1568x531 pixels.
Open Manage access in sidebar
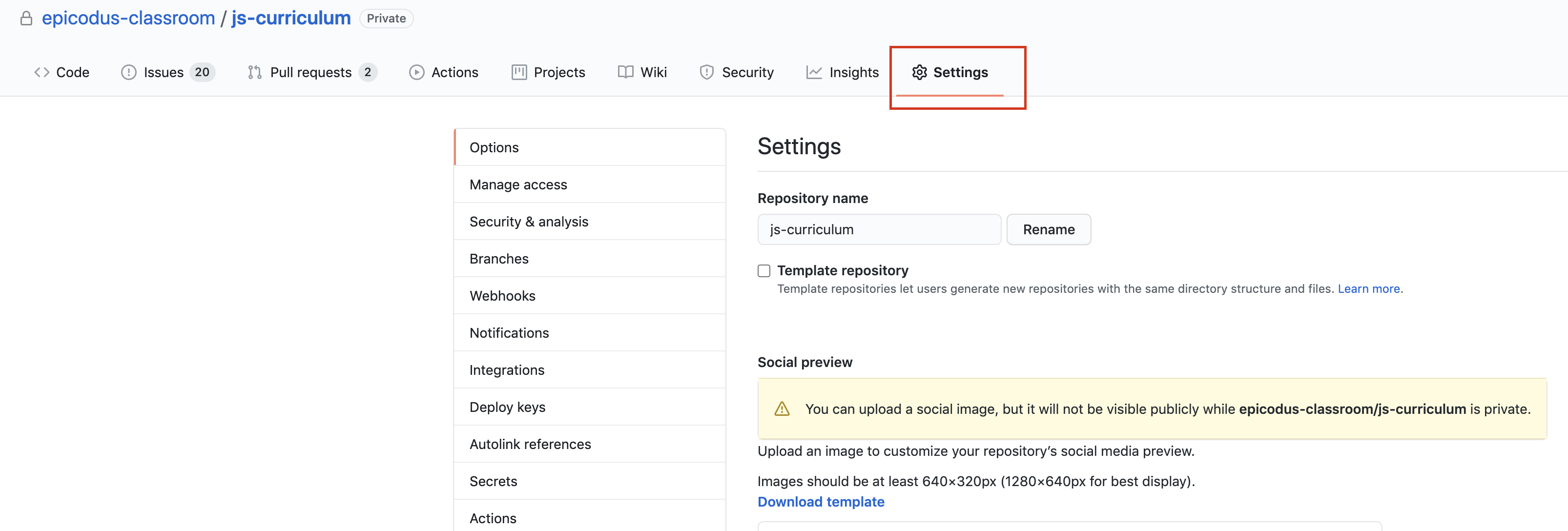(589, 184)
